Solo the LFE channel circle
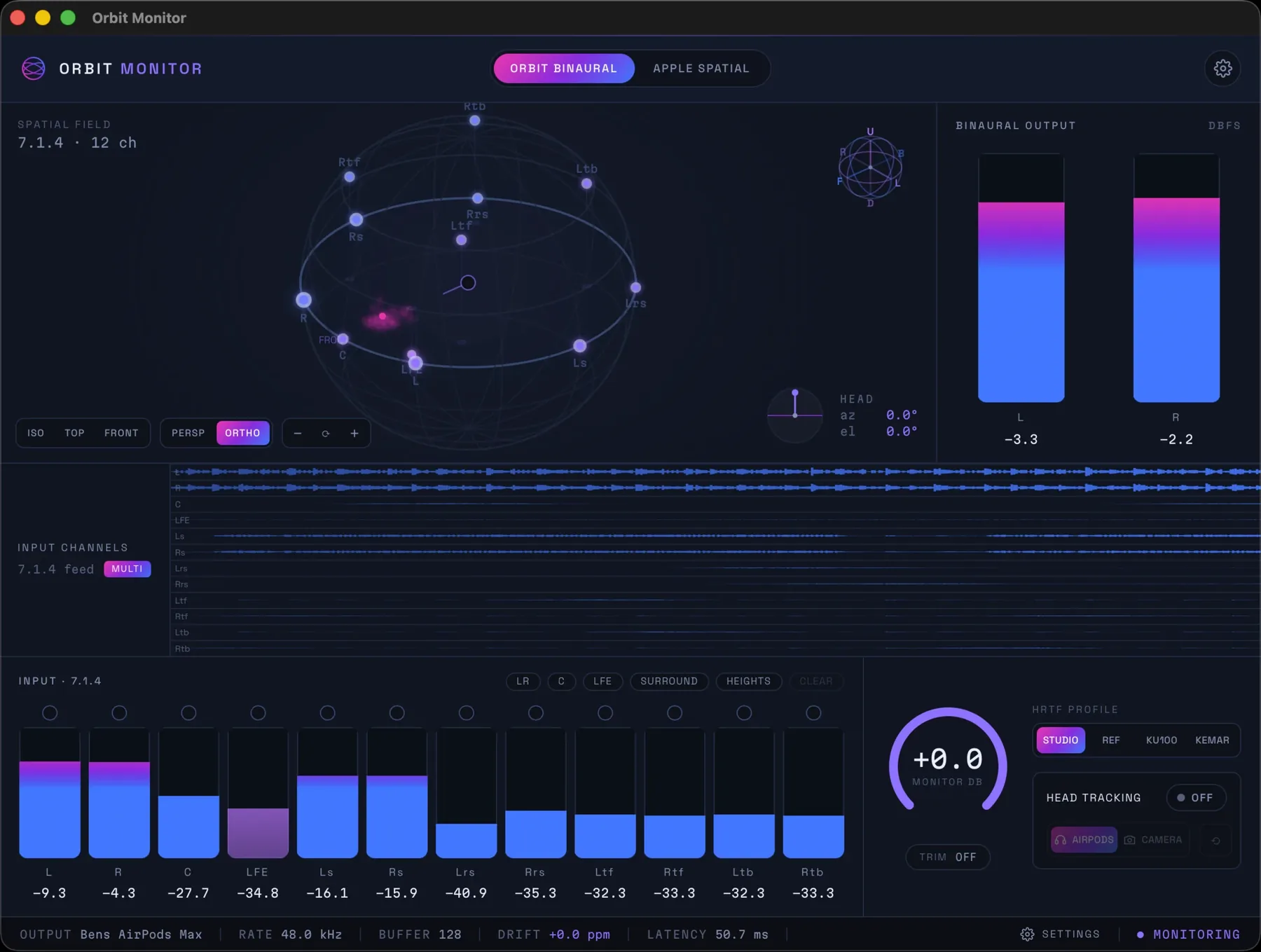 coord(258,712)
